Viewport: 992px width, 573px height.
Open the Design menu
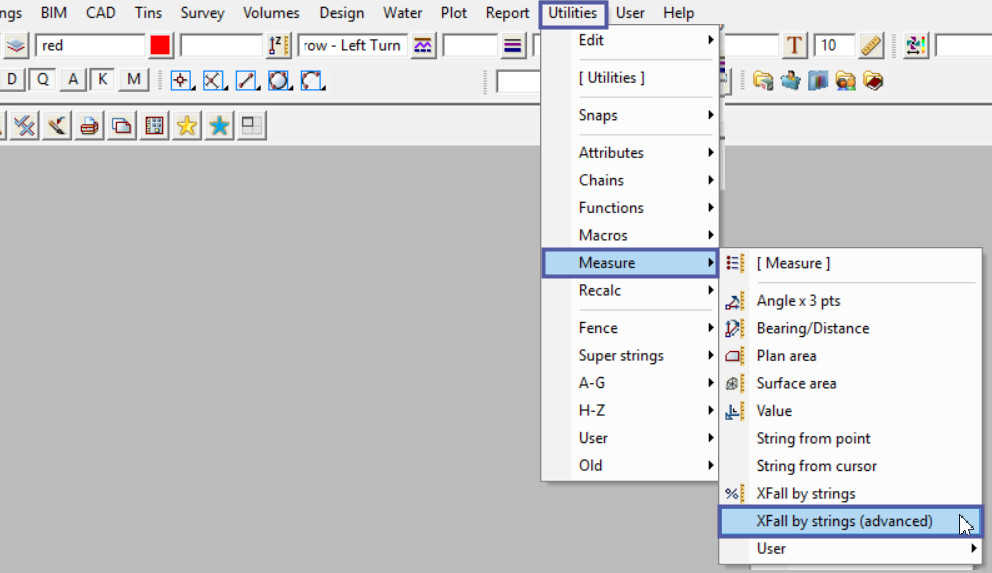point(342,13)
